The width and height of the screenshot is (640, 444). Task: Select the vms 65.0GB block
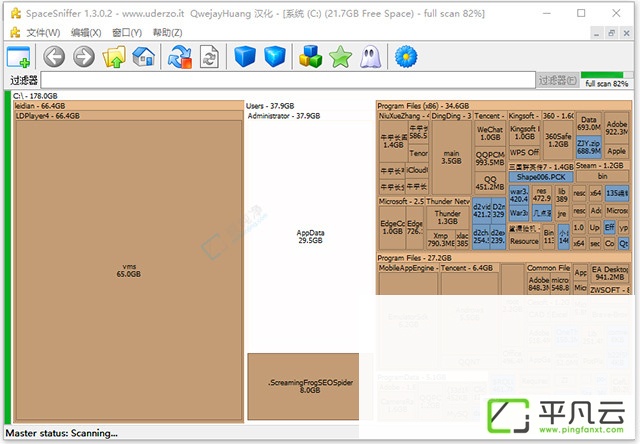(129, 270)
